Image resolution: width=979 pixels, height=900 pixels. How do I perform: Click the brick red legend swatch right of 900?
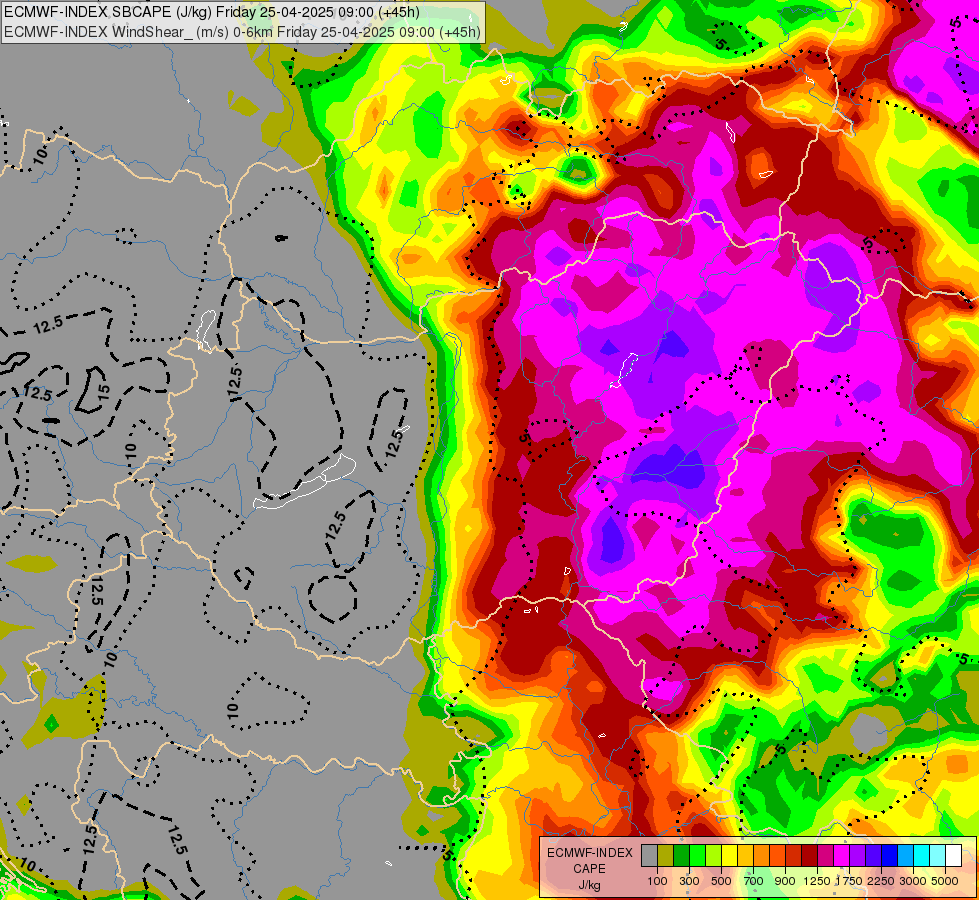tap(794, 856)
